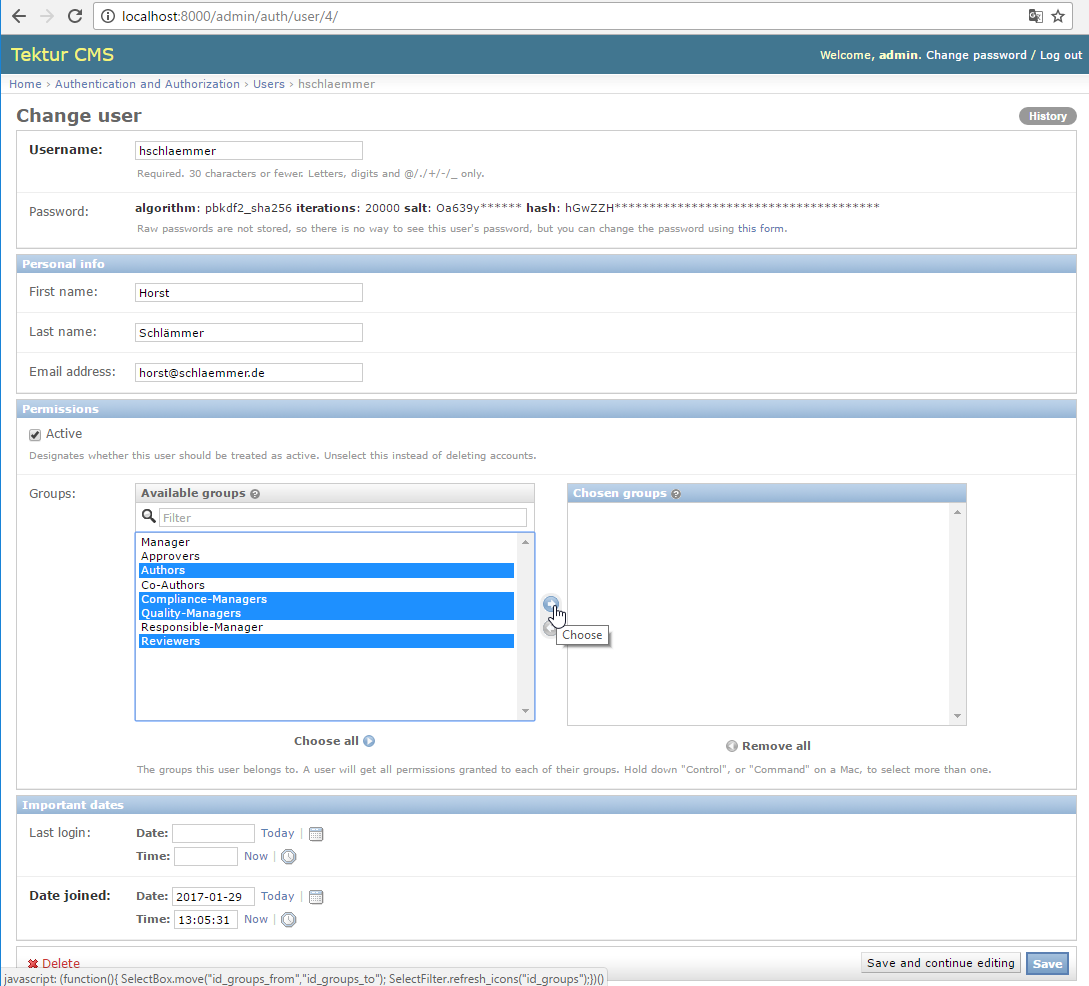Click the Remove all arrow icon

(x=732, y=746)
